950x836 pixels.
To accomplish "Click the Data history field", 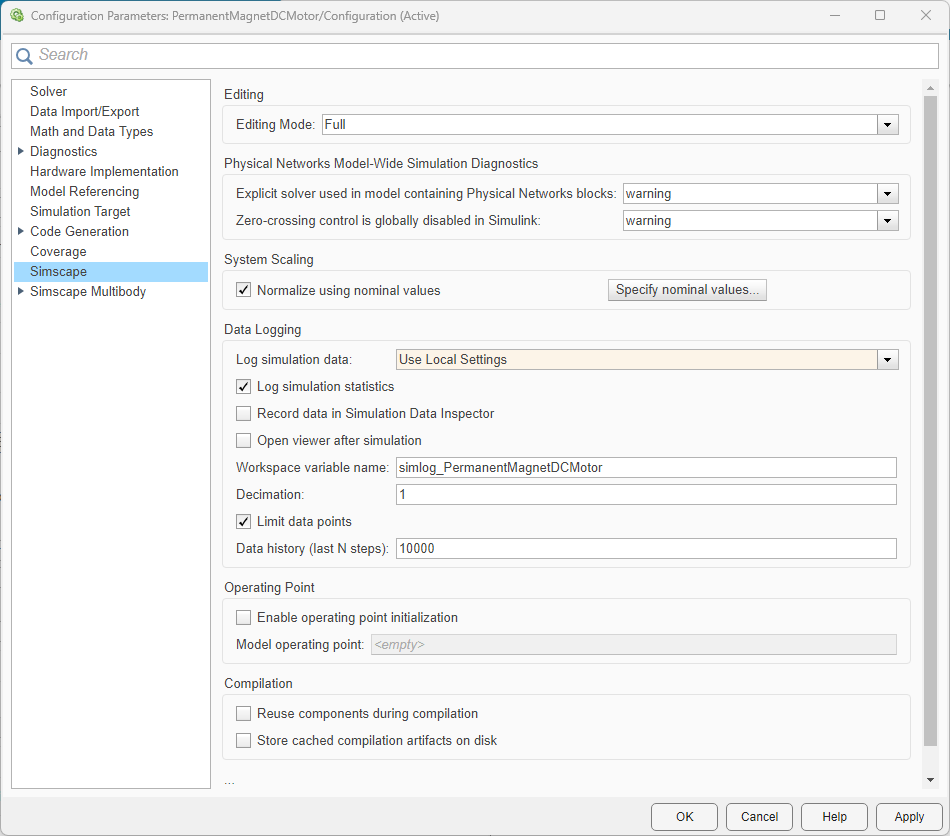I will click(646, 548).
